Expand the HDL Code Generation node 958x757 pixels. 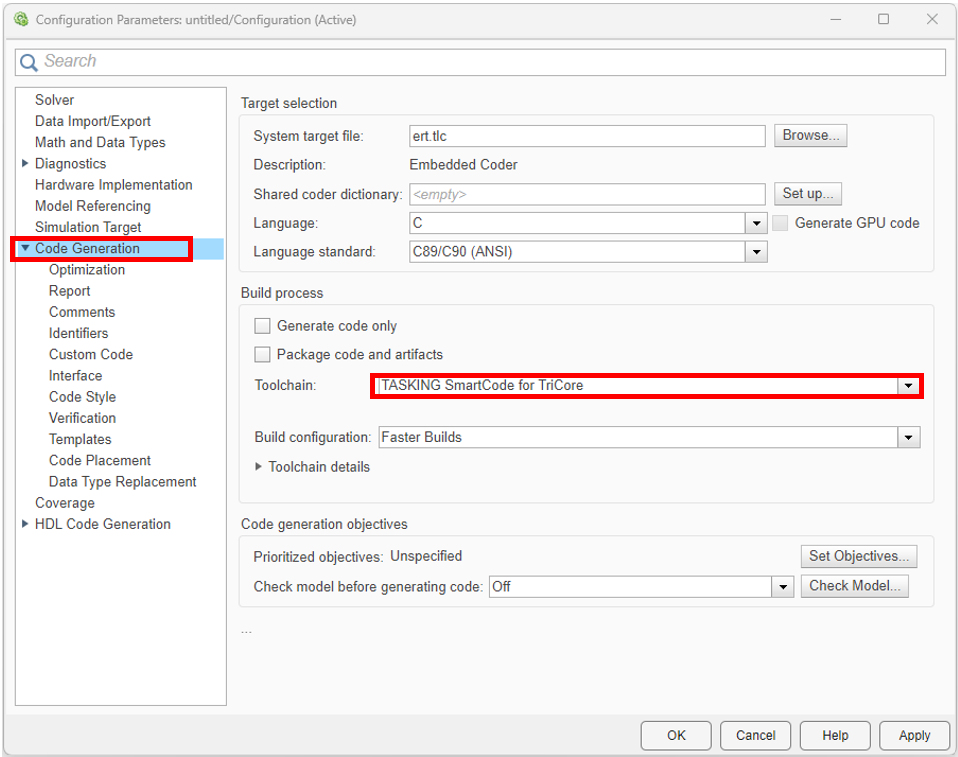(x=25, y=524)
